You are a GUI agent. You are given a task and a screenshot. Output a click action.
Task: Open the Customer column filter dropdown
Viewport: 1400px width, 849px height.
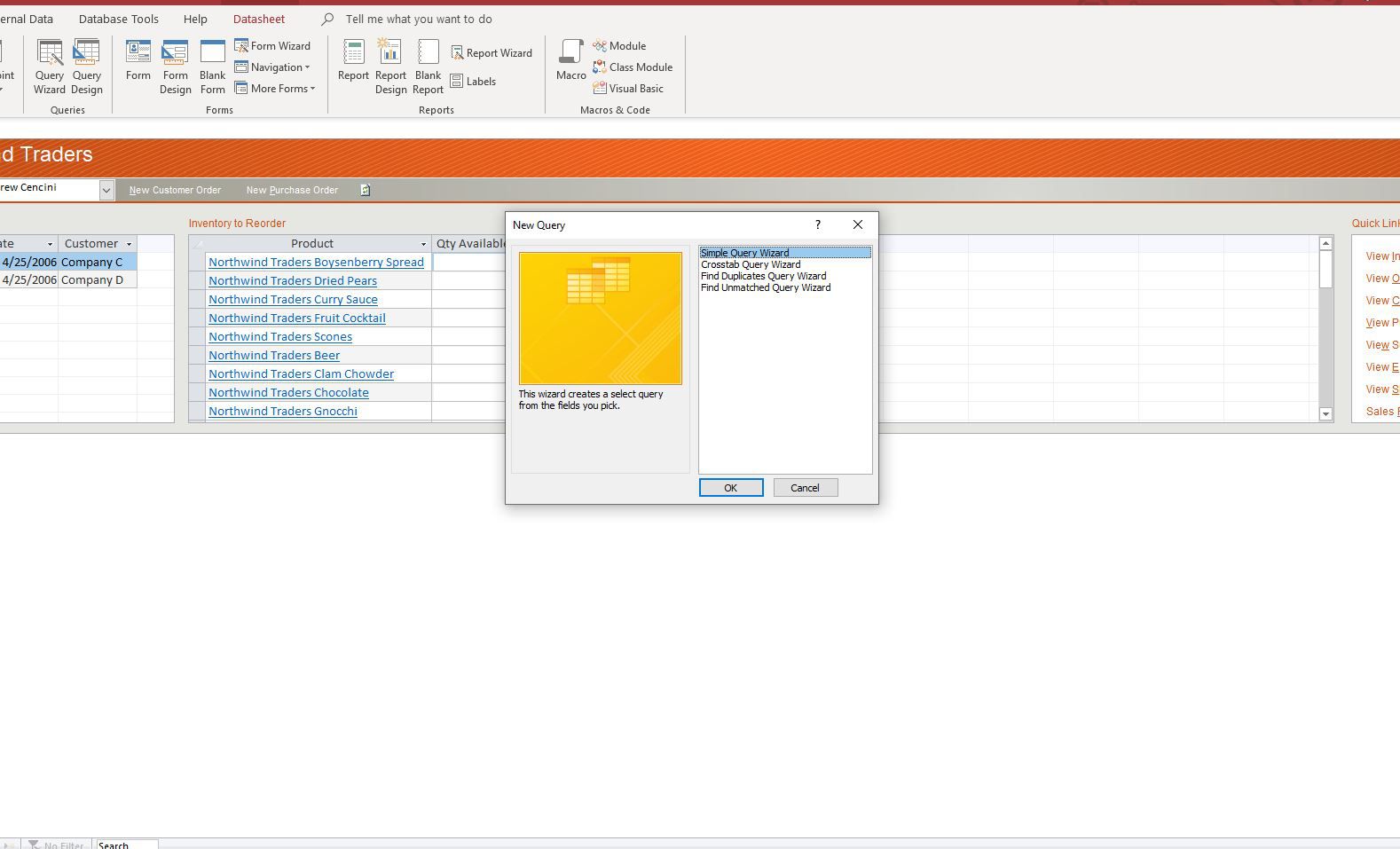tap(129, 244)
